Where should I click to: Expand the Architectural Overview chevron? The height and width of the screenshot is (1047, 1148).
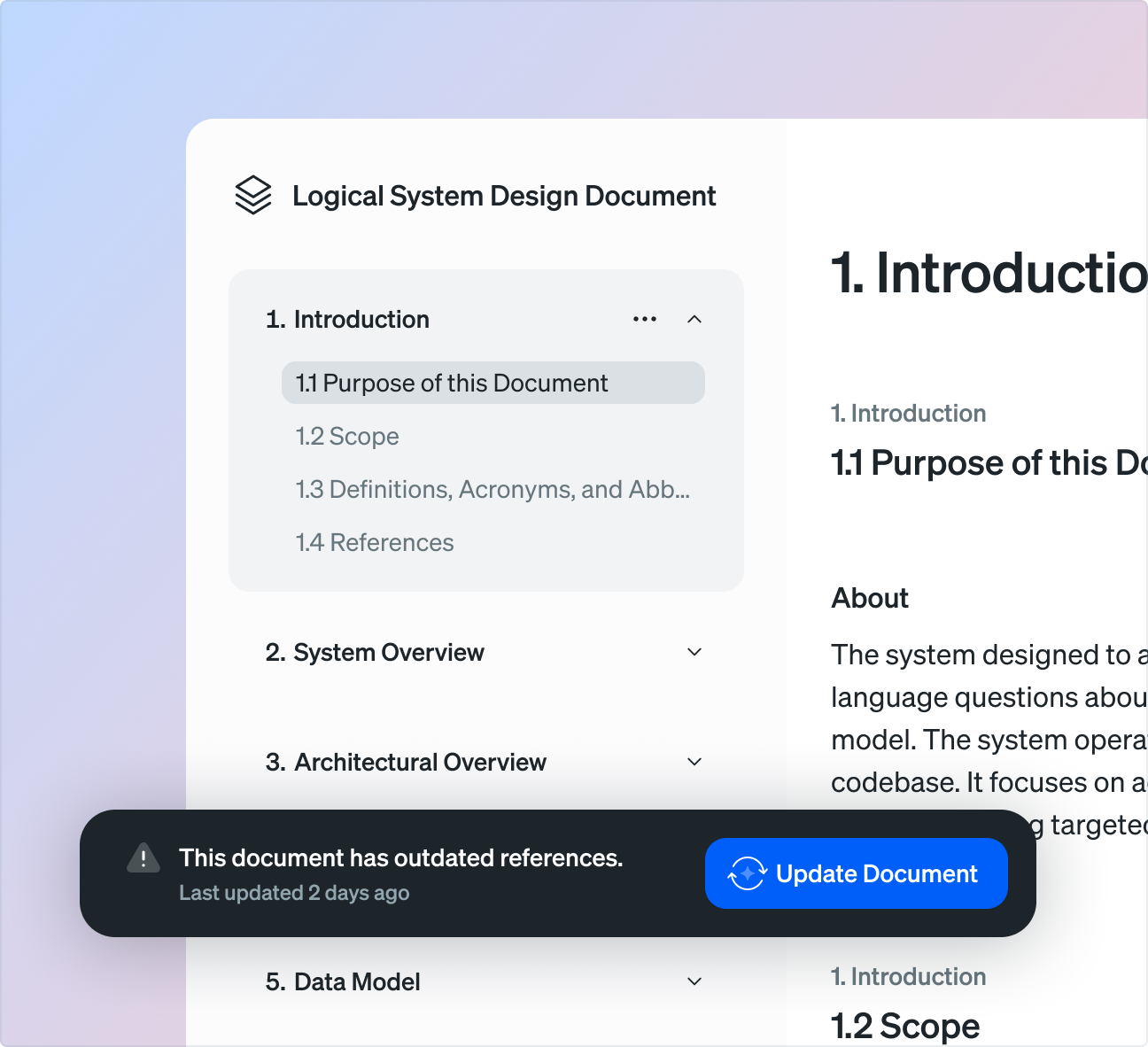click(x=694, y=762)
